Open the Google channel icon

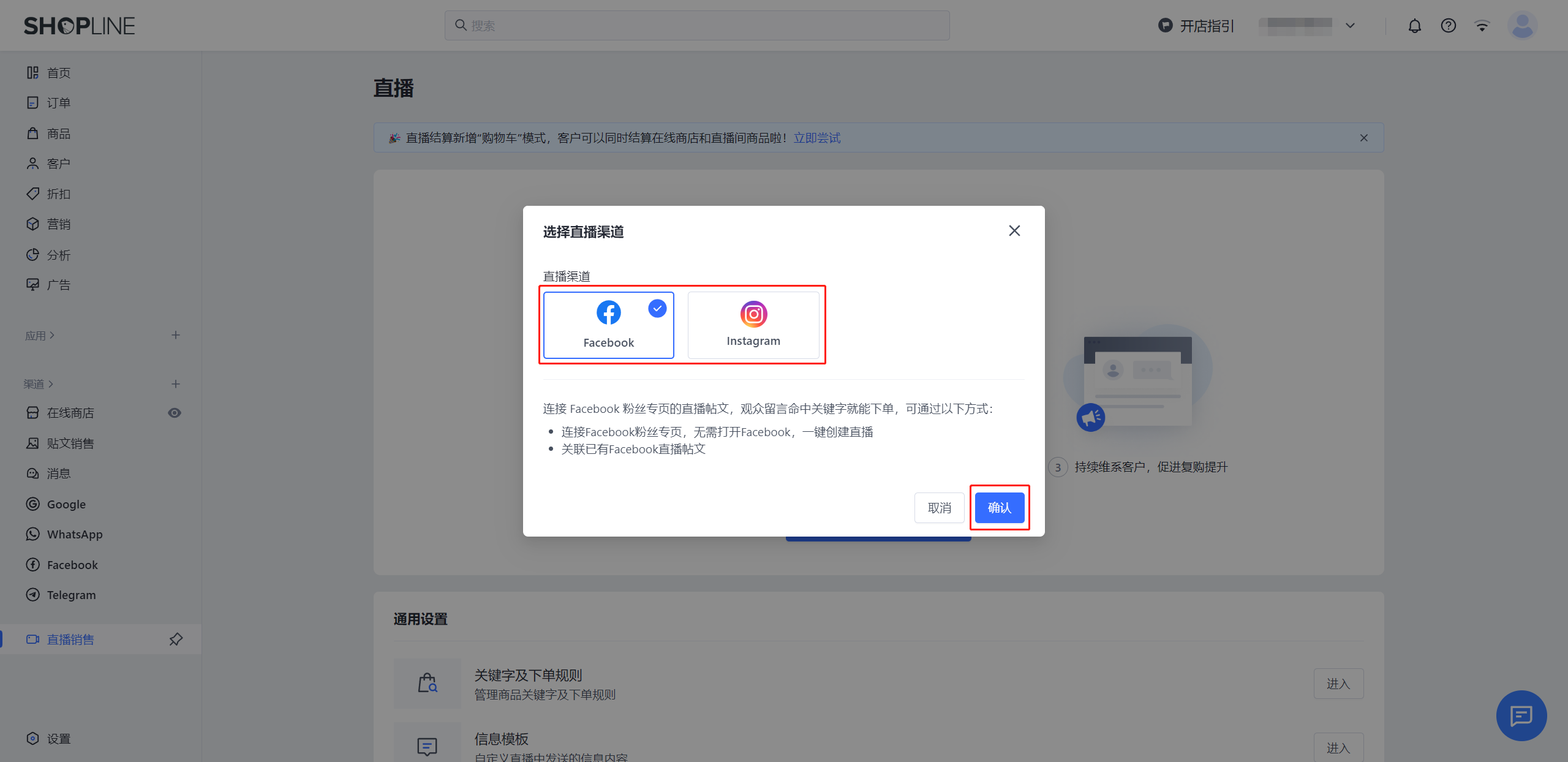(x=32, y=504)
